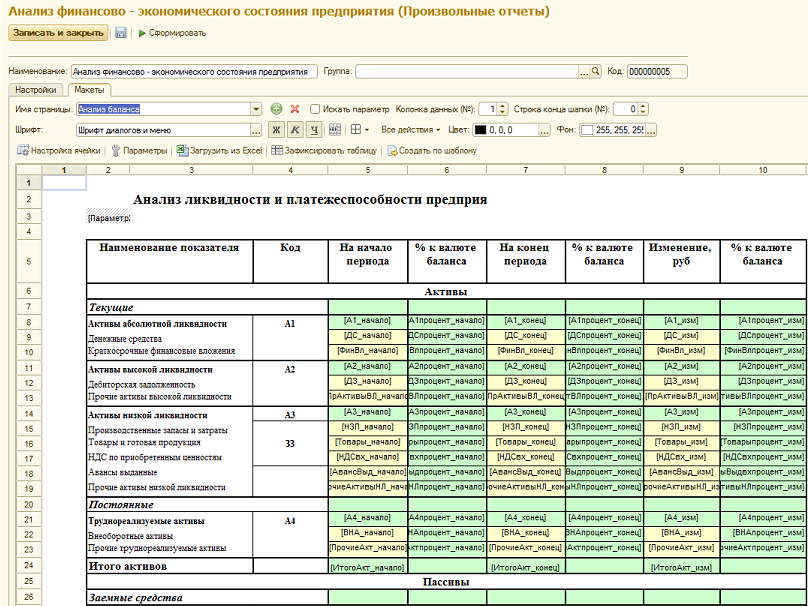Click the [А2_начало] cell
This screenshot has height=606, width=808.
click(x=367, y=366)
